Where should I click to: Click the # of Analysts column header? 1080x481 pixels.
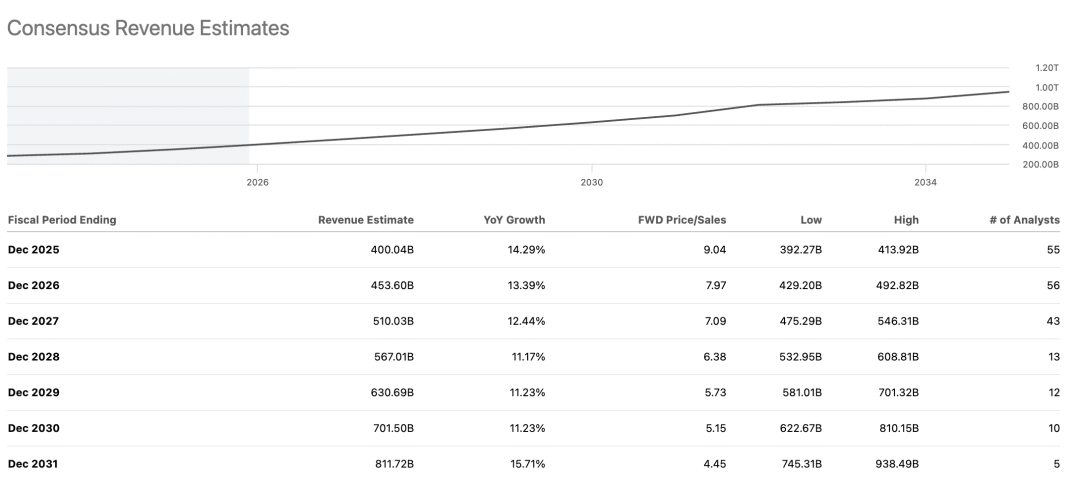(1023, 220)
